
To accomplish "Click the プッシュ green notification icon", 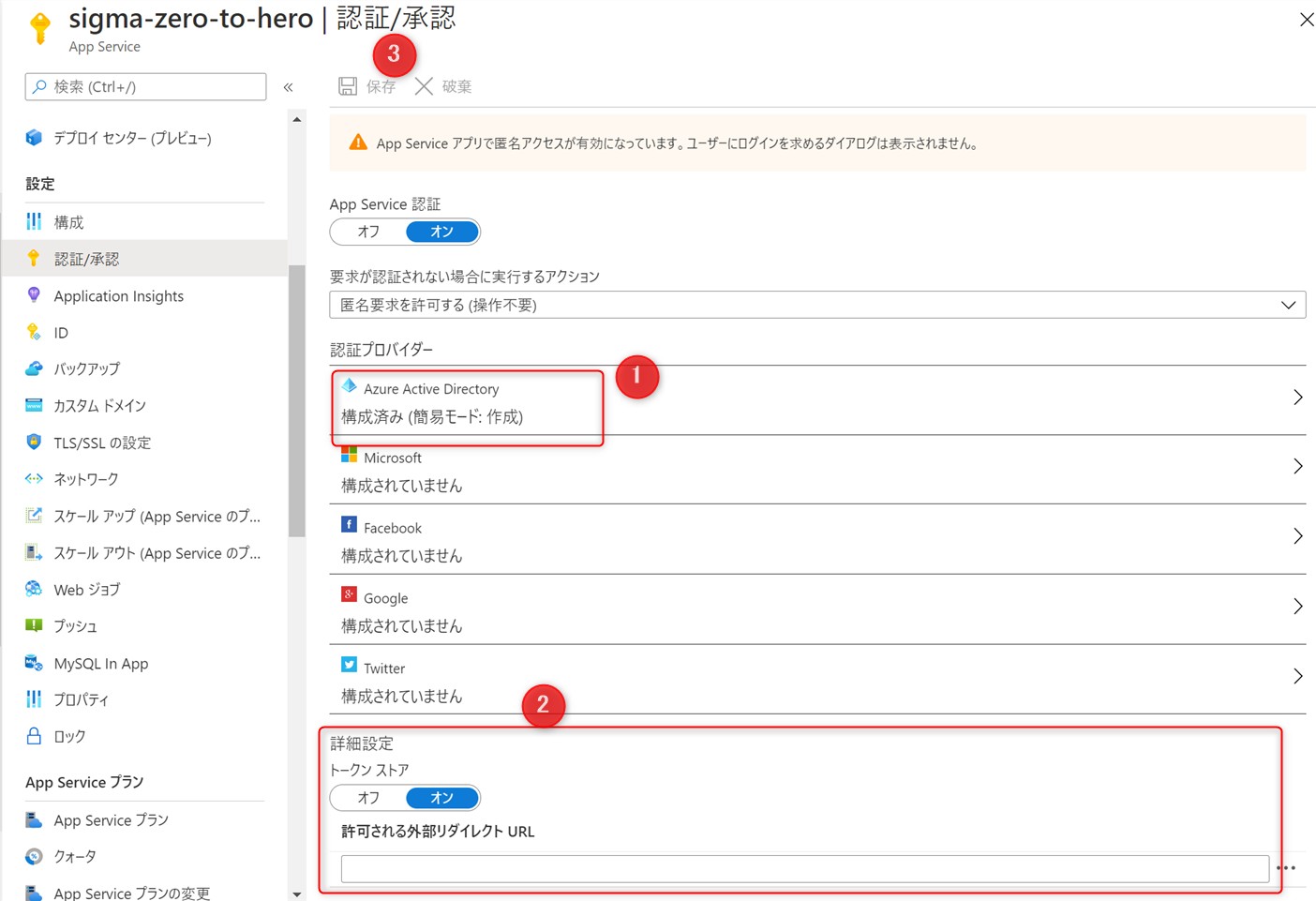I will pyautogui.click(x=34, y=625).
